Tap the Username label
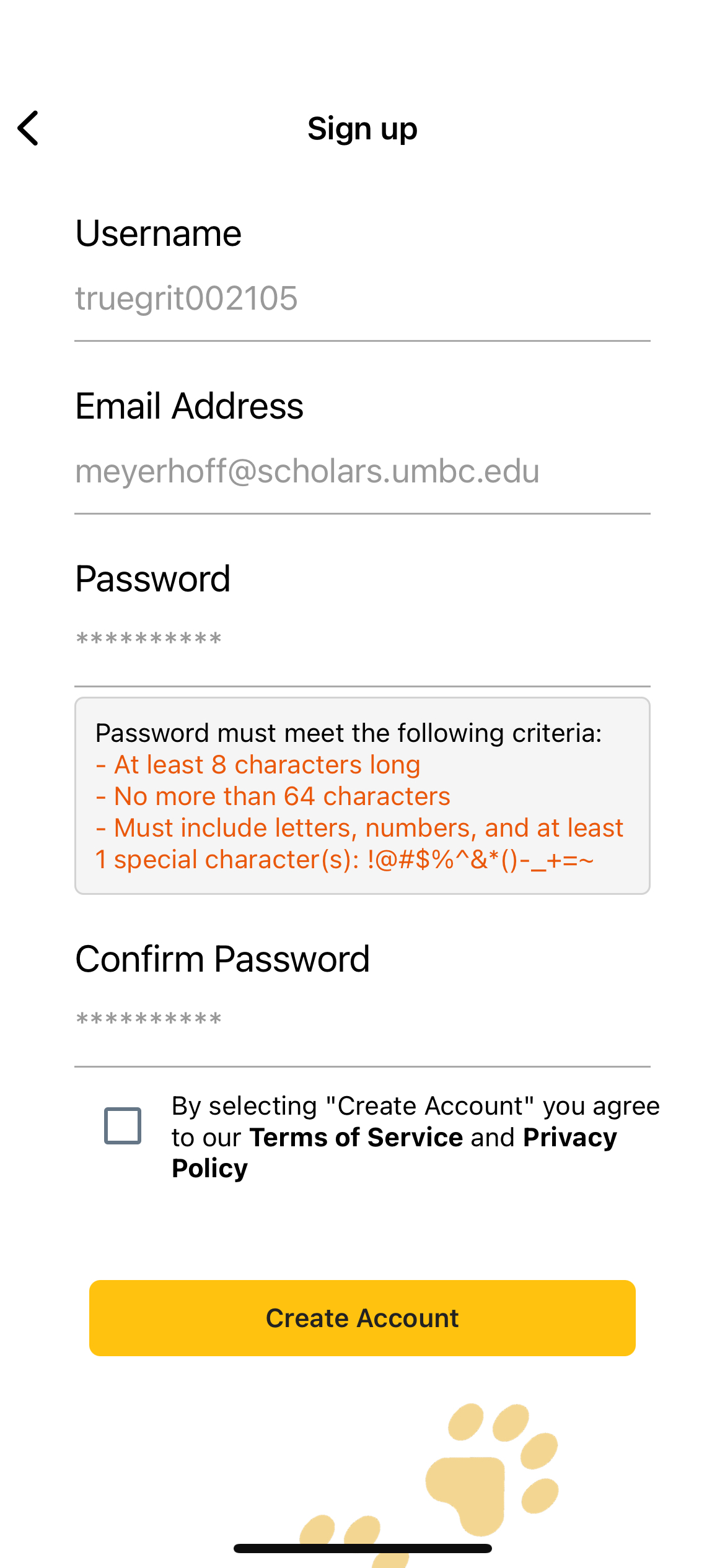This screenshot has width=725, height=1568. click(158, 233)
